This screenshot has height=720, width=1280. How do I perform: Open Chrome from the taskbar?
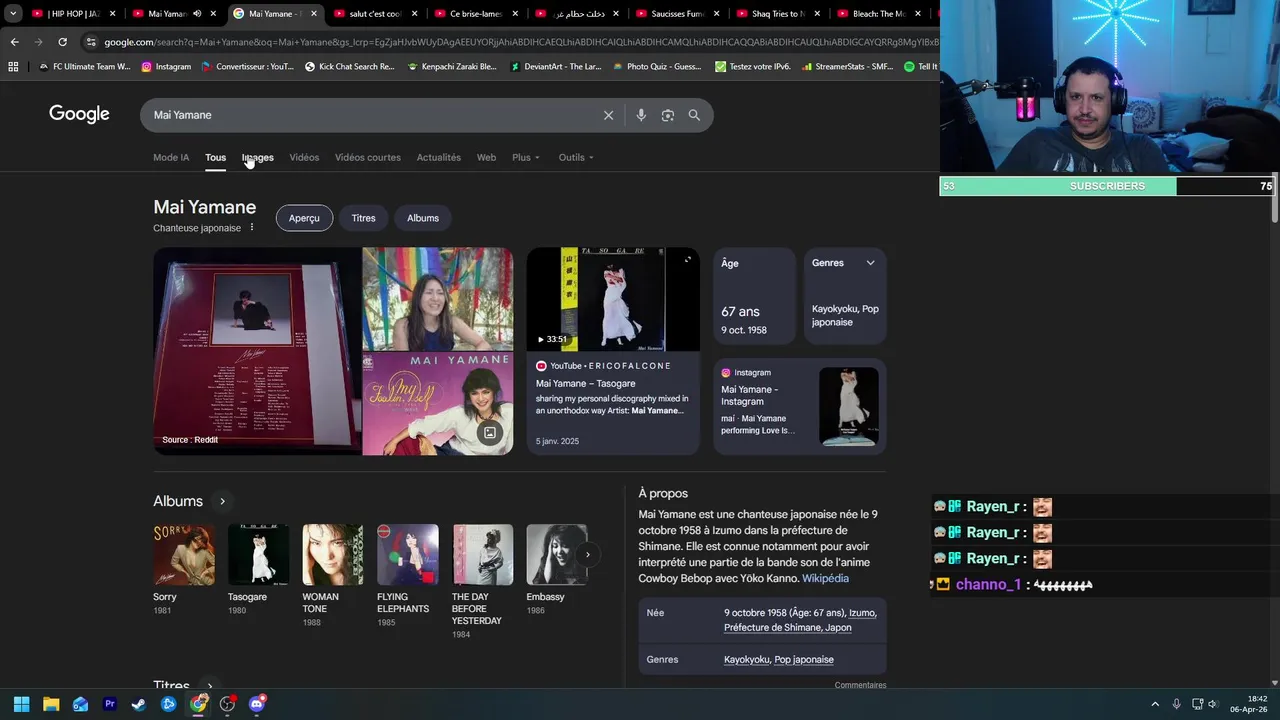tap(198, 704)
